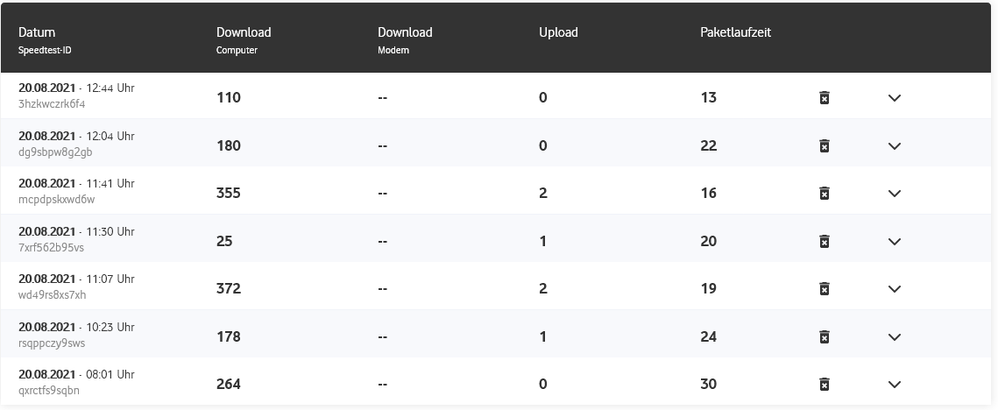Expand details for 10:23 Uhr test
Screen dimensions: 998x410
click(x=894, y=337)
